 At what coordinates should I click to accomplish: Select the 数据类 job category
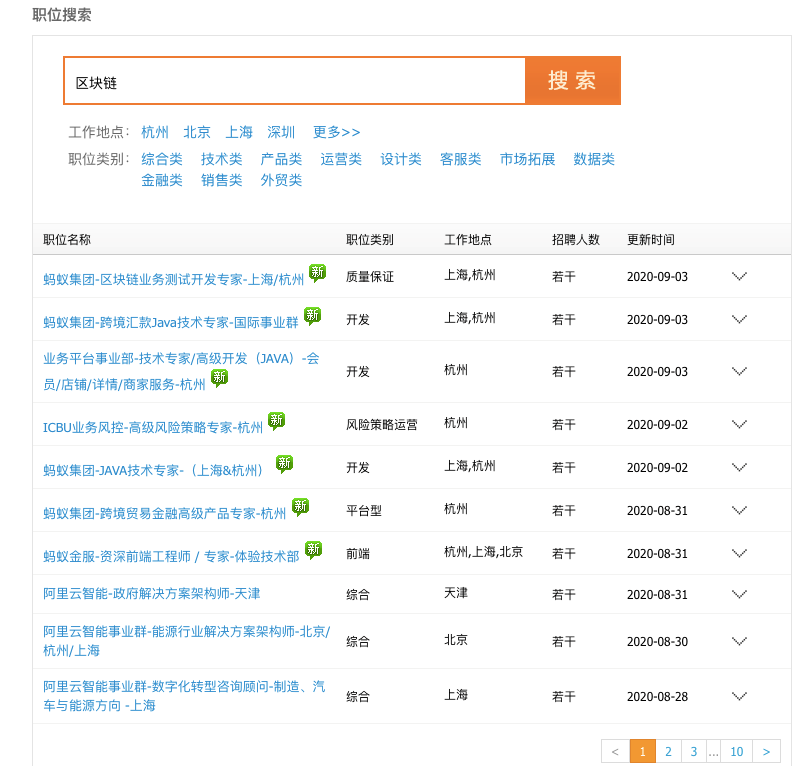click(x=594, y=159)
